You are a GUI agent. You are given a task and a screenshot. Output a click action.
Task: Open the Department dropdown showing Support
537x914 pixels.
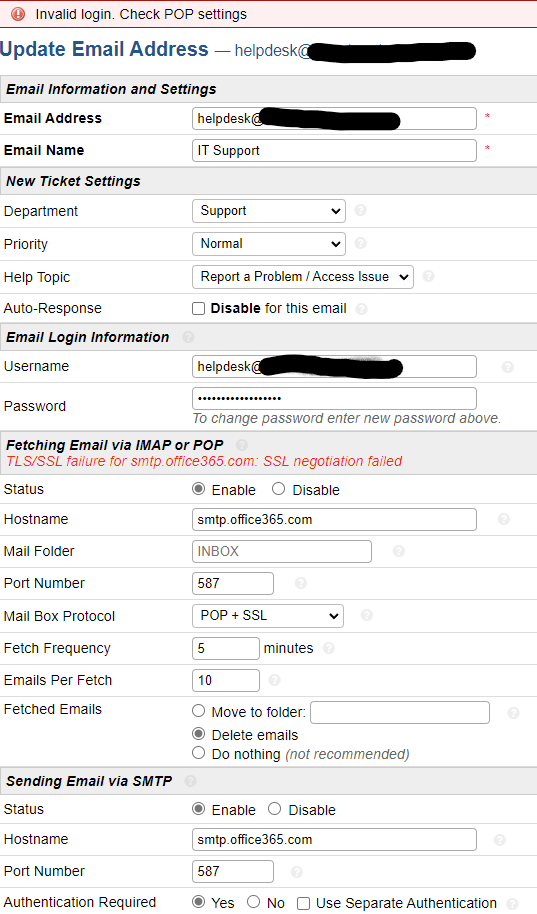pos(269,211)
